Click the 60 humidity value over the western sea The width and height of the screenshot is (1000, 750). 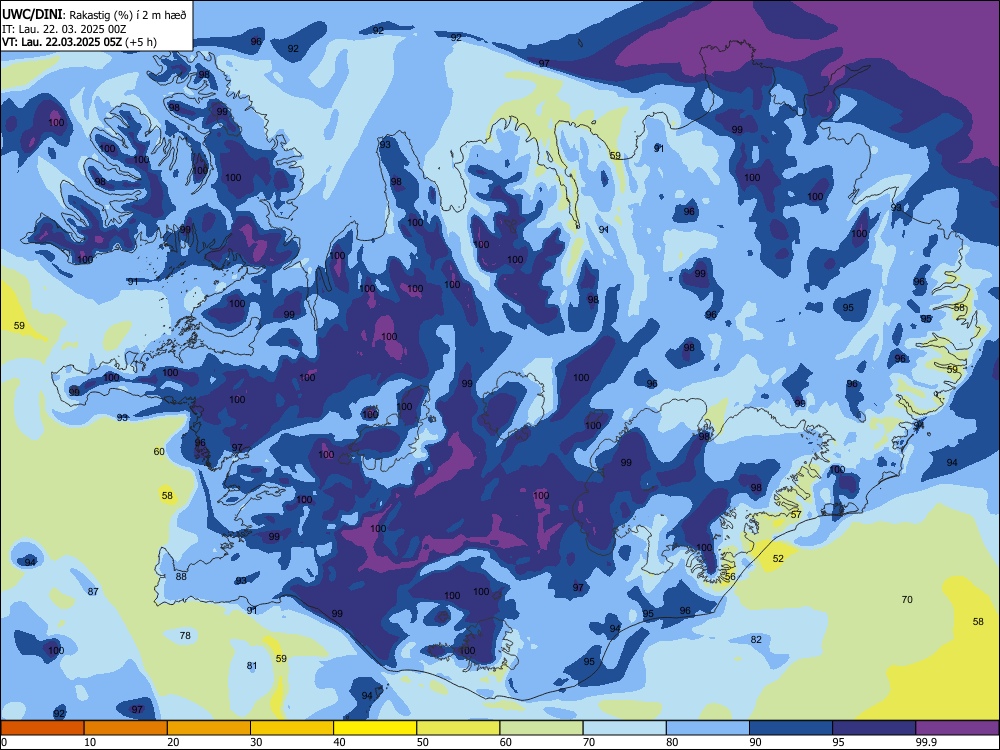click(159, 452)
